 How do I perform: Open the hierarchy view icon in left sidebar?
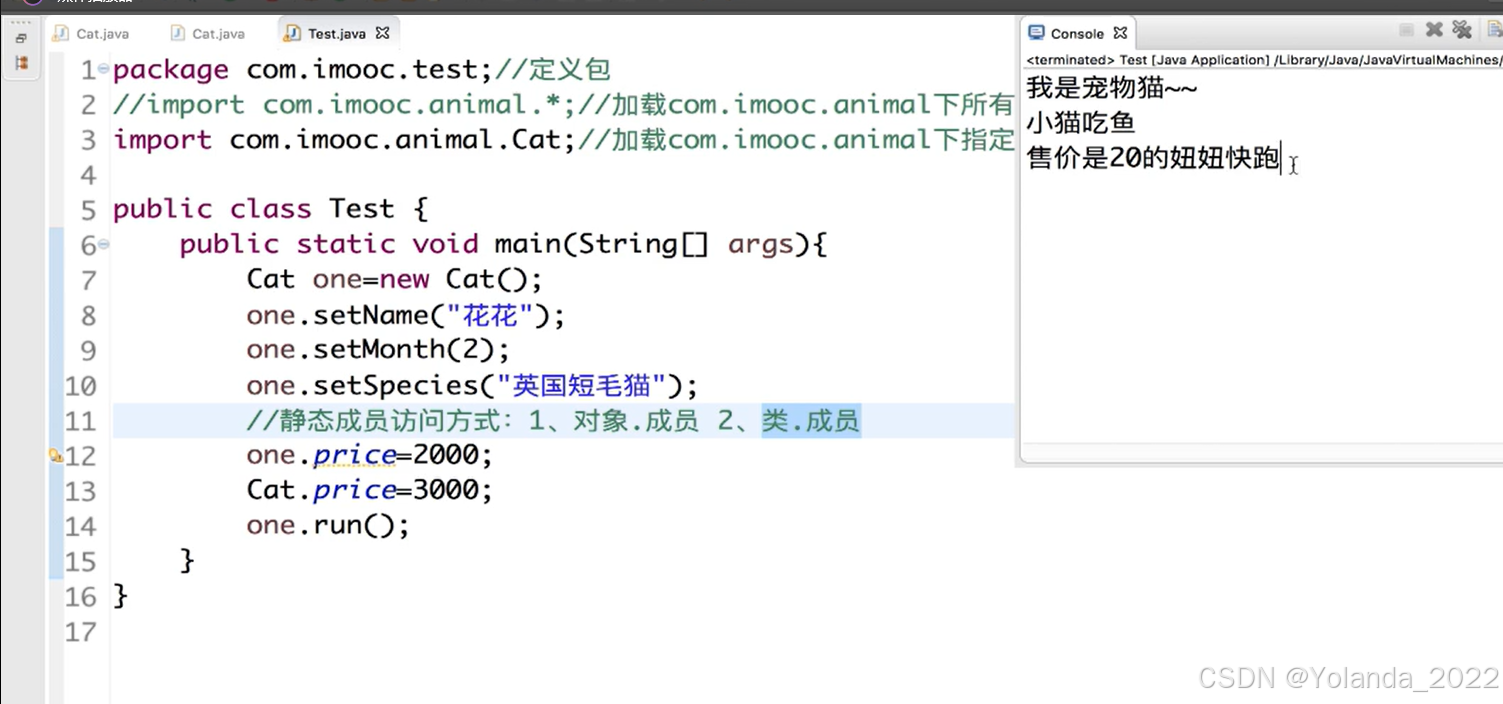(21, 63)
